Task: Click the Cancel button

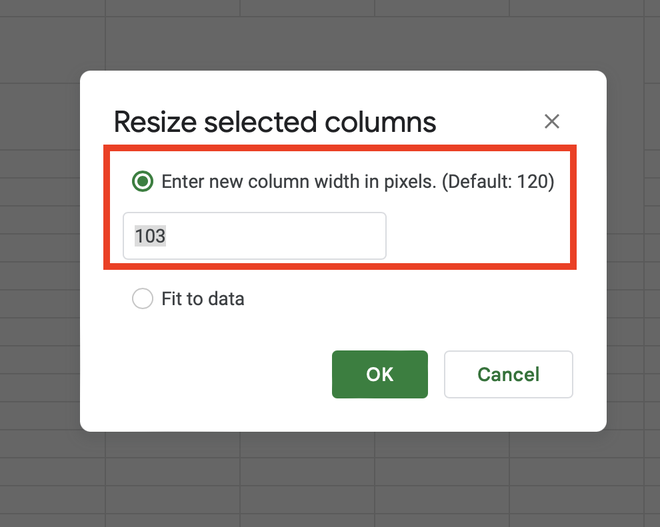Action: pos(508,374)
